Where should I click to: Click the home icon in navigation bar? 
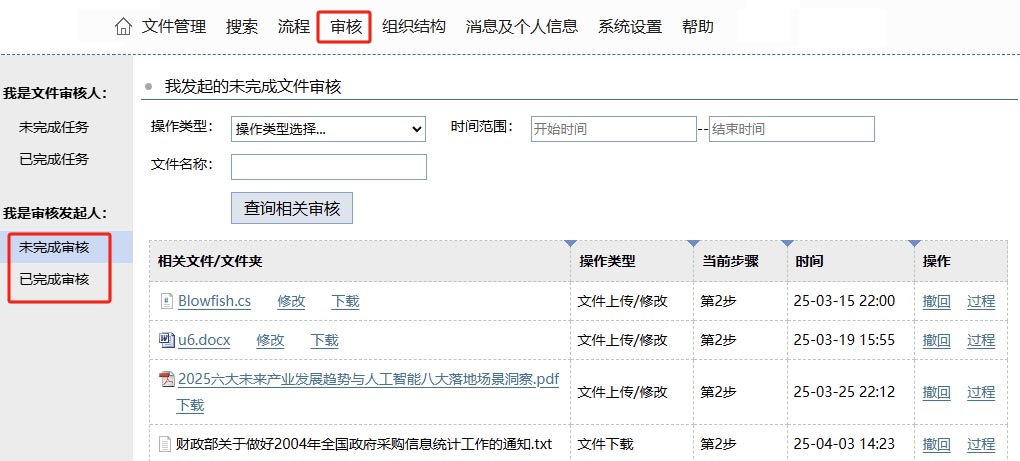click(123, 27)
